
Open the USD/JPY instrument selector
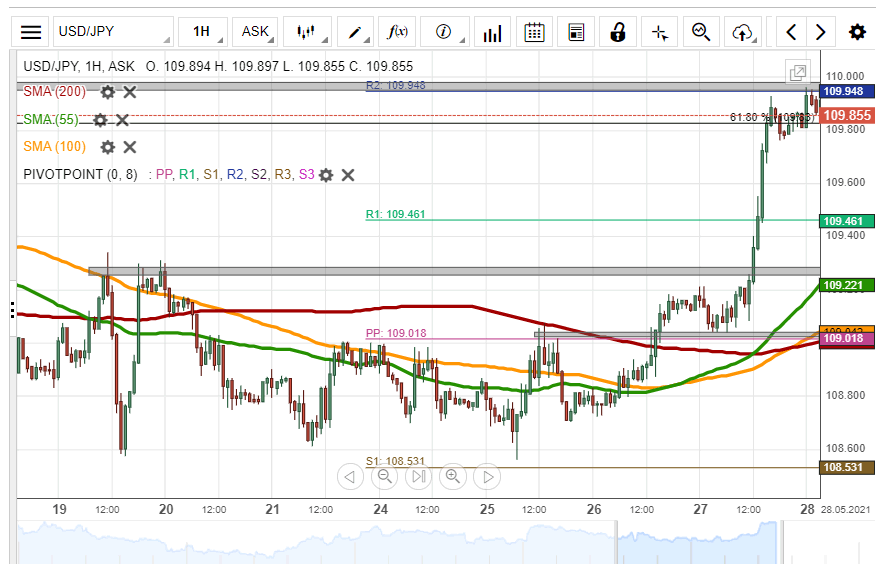[112, 32]
